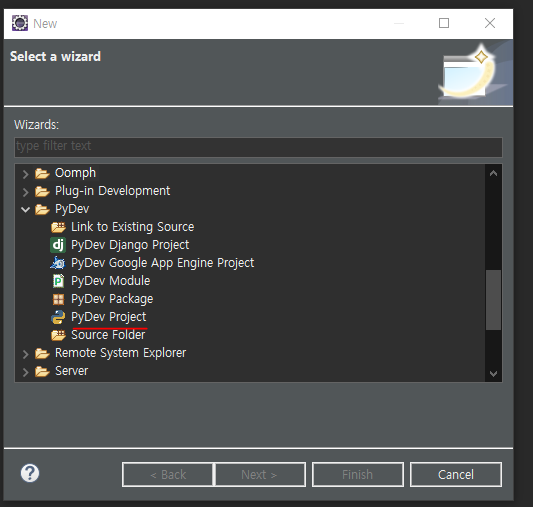Open help with the question mark icon

coord(30,473)
